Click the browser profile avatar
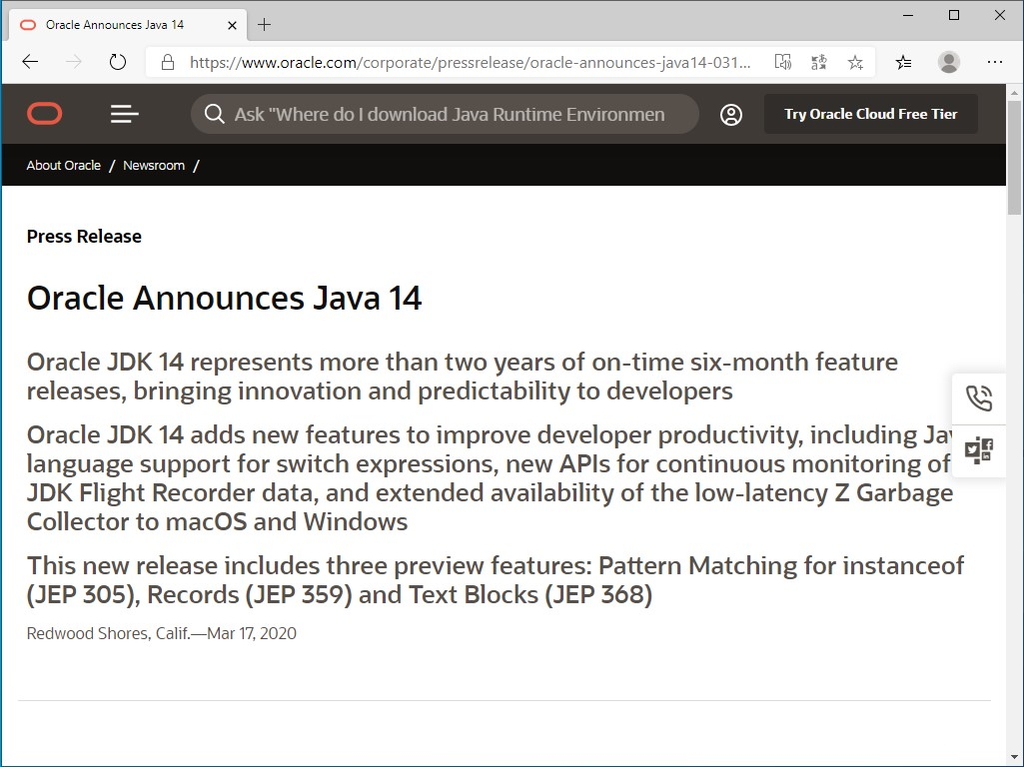 pos(947,61)
